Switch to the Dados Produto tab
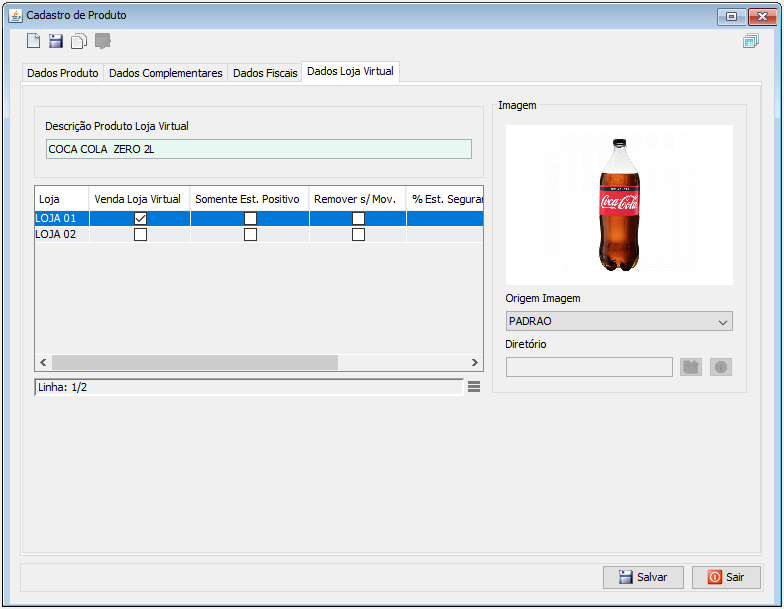Screen dimensions: 784x609 pos(62,73)
